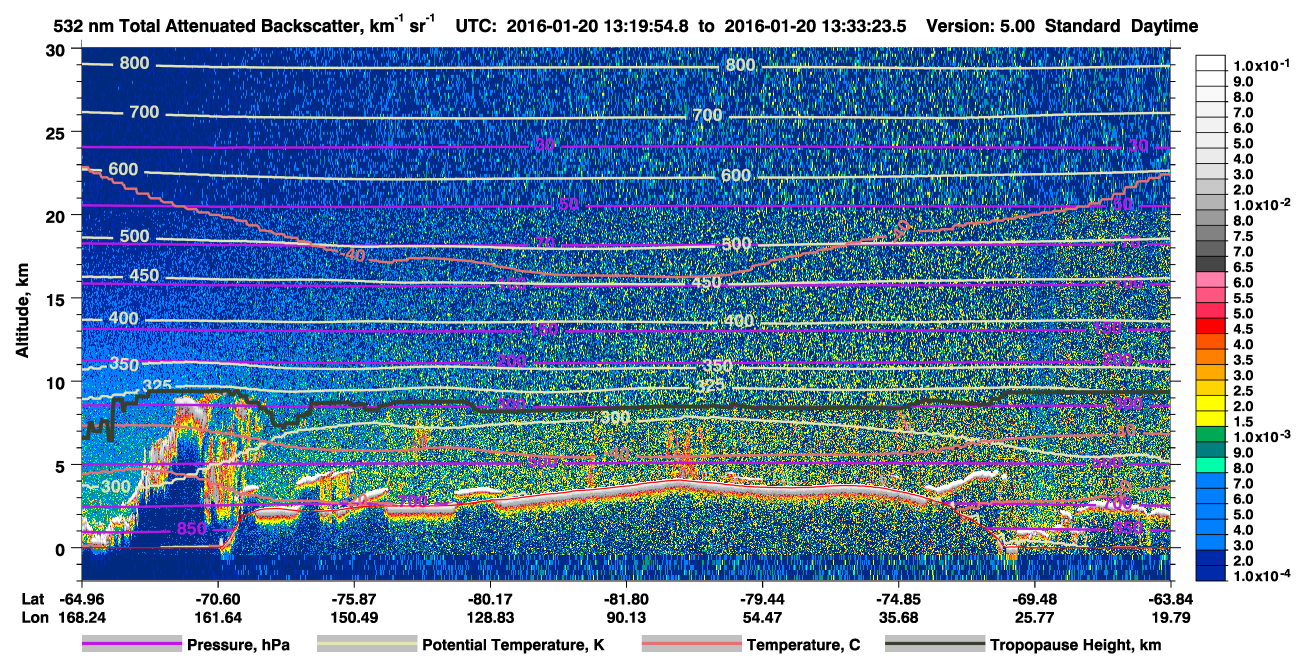Click the longitude value '150.49'

(354, 617)
